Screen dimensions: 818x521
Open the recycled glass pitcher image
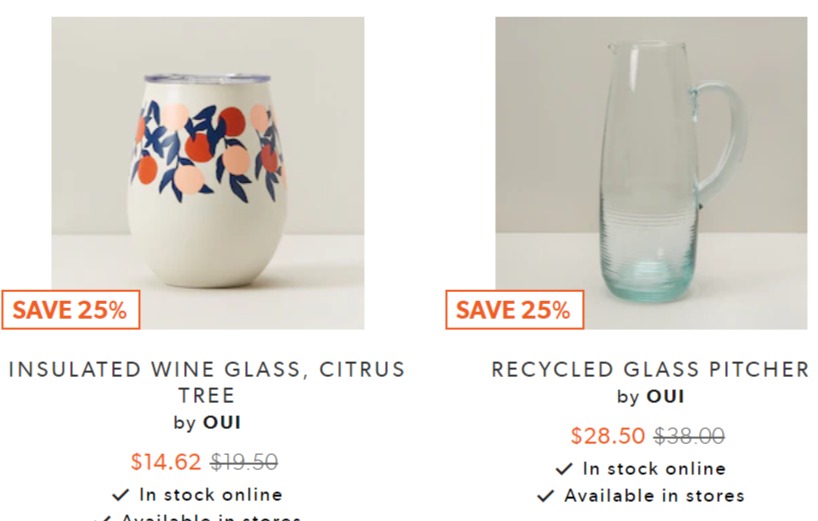651,173
